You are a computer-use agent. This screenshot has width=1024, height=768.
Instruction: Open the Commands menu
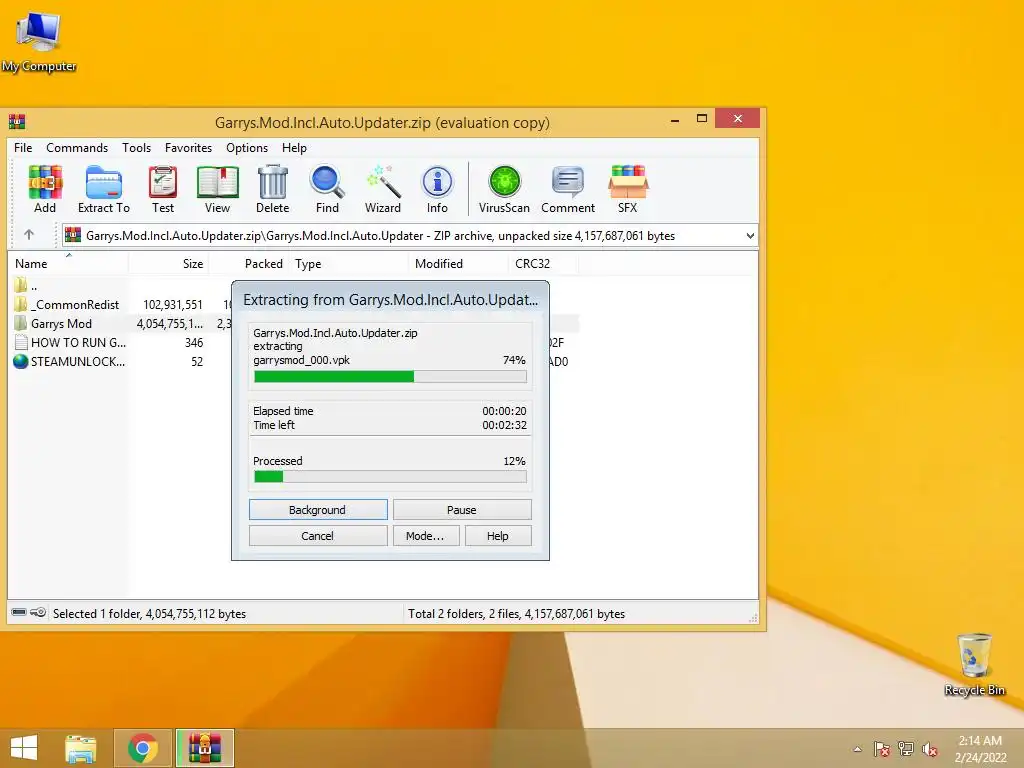pos(77,148)
